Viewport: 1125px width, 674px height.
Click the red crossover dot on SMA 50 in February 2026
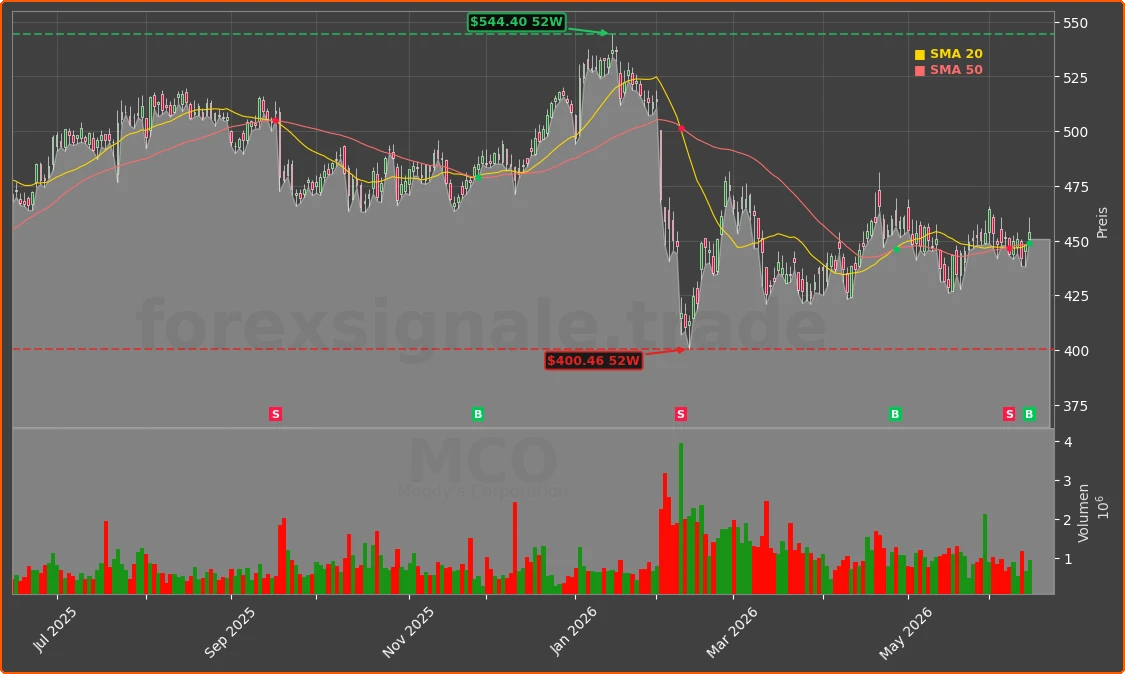(x=682, y=129)
